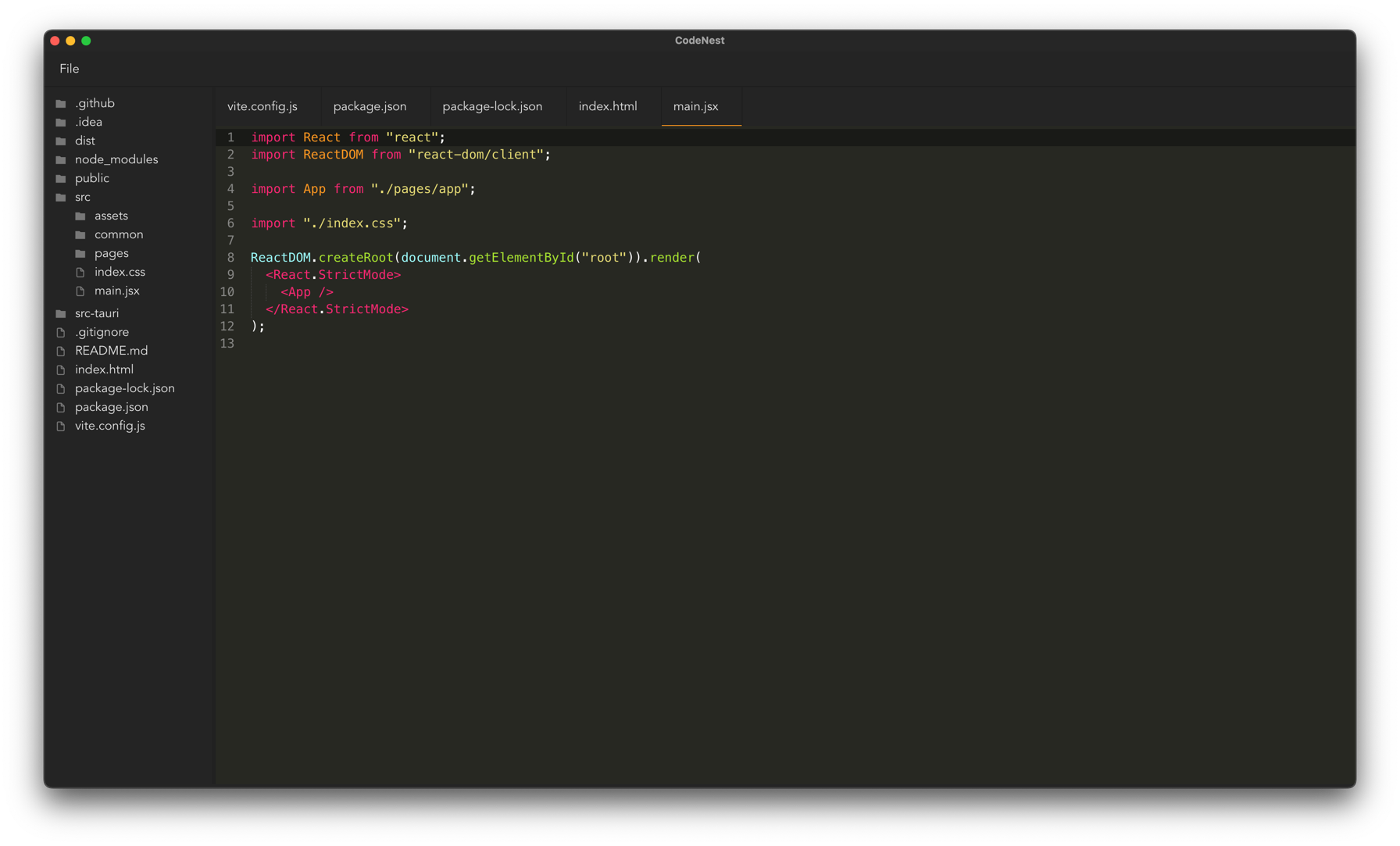Click "react-dom/client" string on line 2
The width and height of the screenshot is (1400, 846).
(476, 155)
